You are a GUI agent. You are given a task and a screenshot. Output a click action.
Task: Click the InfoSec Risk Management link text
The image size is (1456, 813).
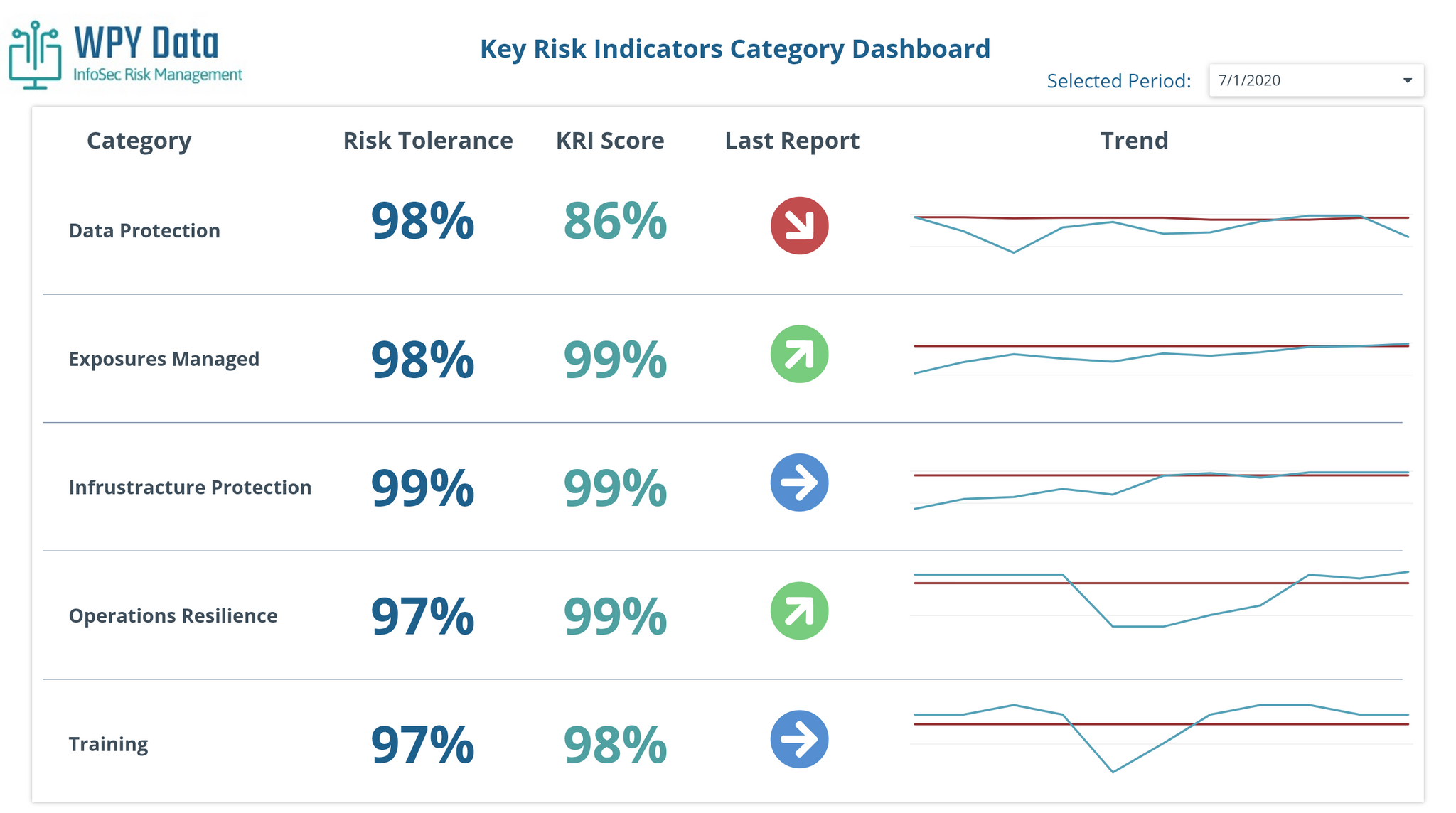(158, 75)
